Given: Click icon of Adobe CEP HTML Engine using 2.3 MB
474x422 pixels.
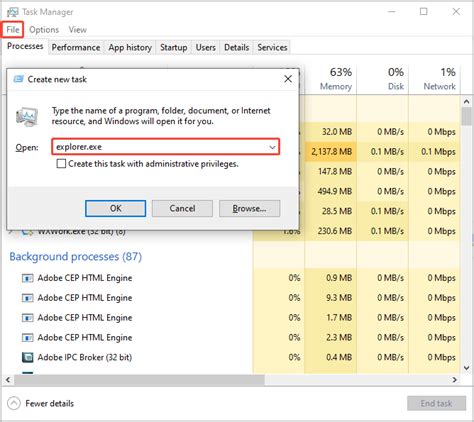Looking at the screenshot, I should tap(27, 338).
